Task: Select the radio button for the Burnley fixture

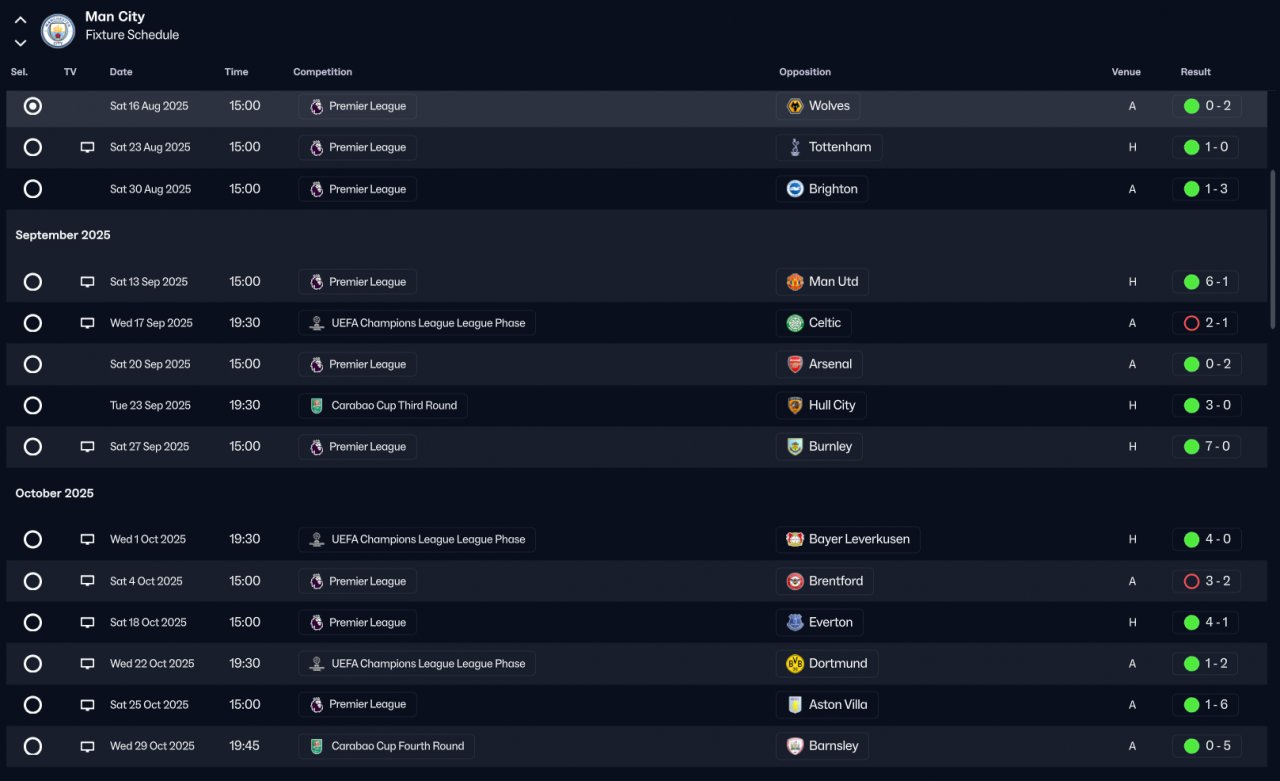Action: pos(33,447)
